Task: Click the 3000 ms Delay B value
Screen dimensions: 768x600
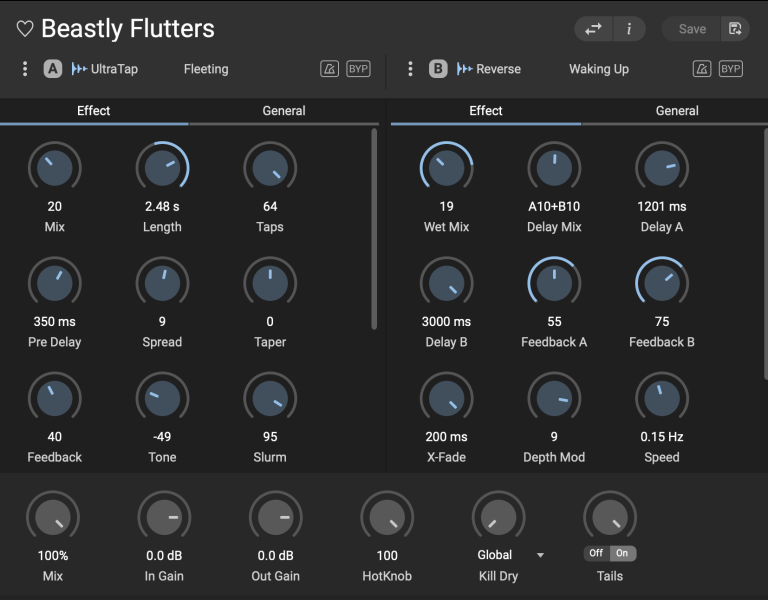Action: tap(446, 321)
